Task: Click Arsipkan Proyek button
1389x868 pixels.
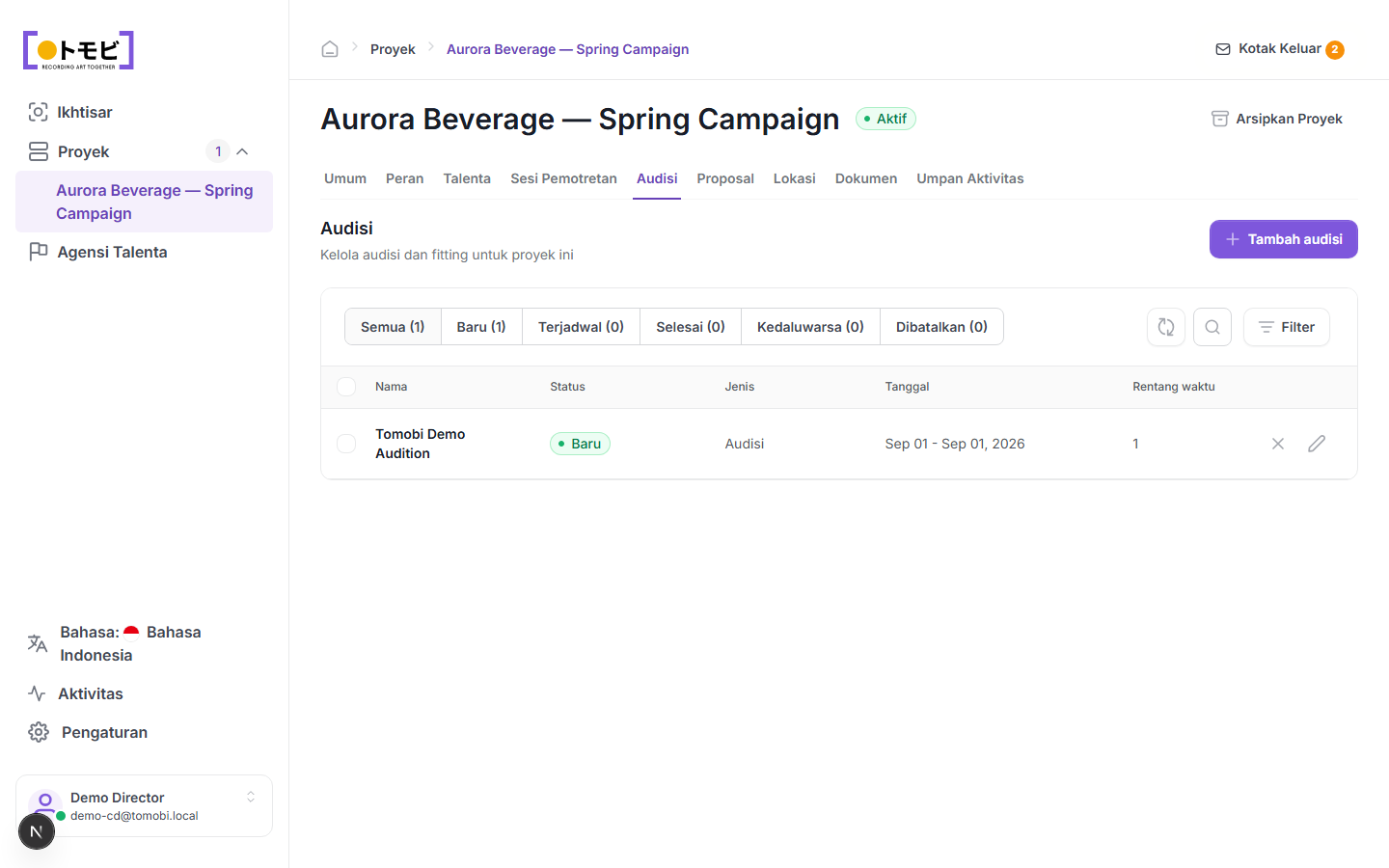Action: point(1277,119)
